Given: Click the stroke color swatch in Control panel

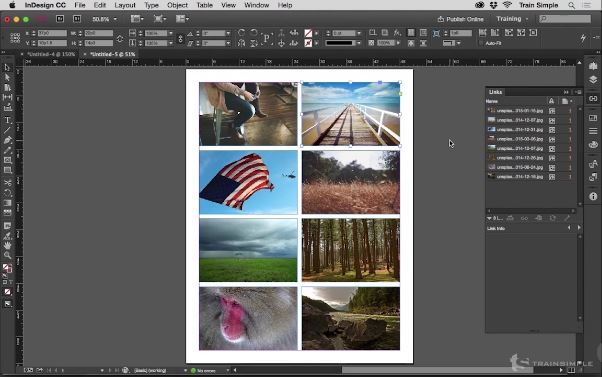Looking at the screenshot, I should coord(308,43).
